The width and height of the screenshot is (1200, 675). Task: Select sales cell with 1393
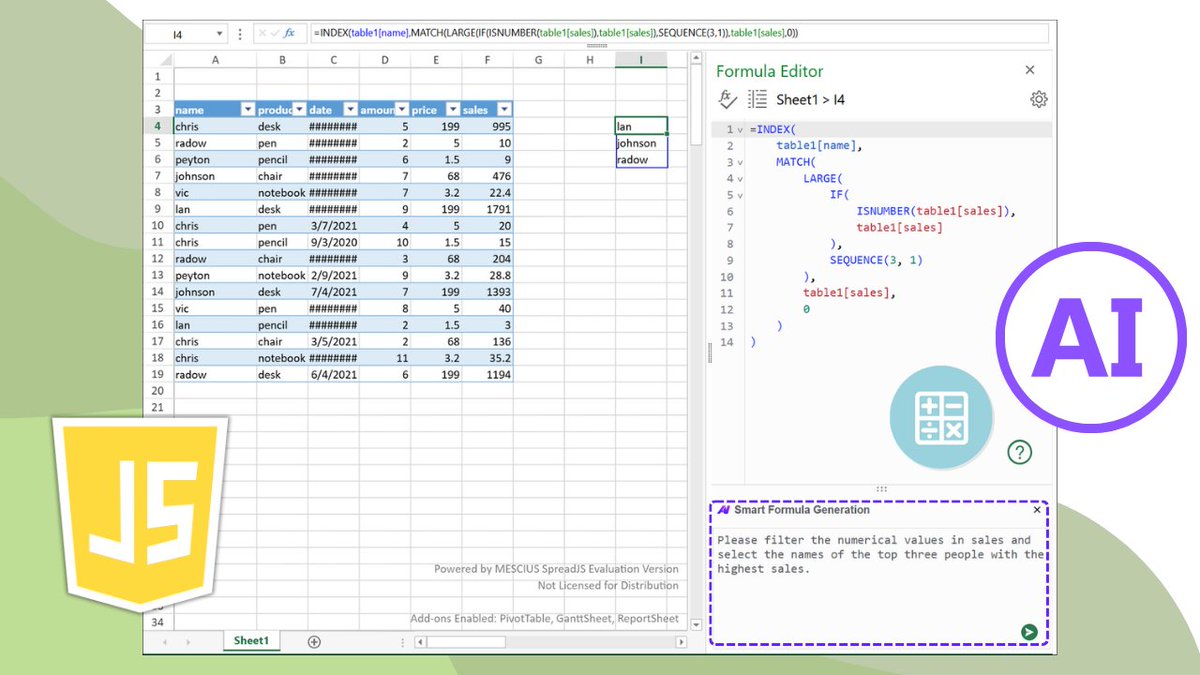487,292
